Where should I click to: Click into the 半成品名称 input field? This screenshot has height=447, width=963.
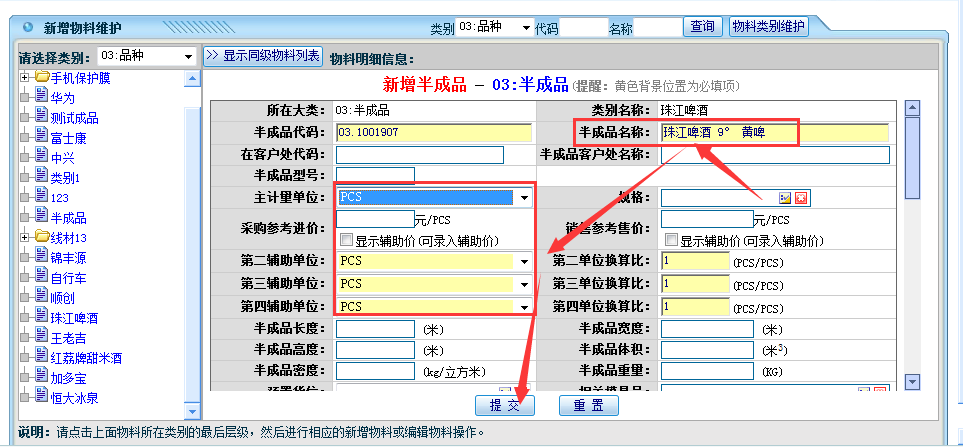coord(774,132)
